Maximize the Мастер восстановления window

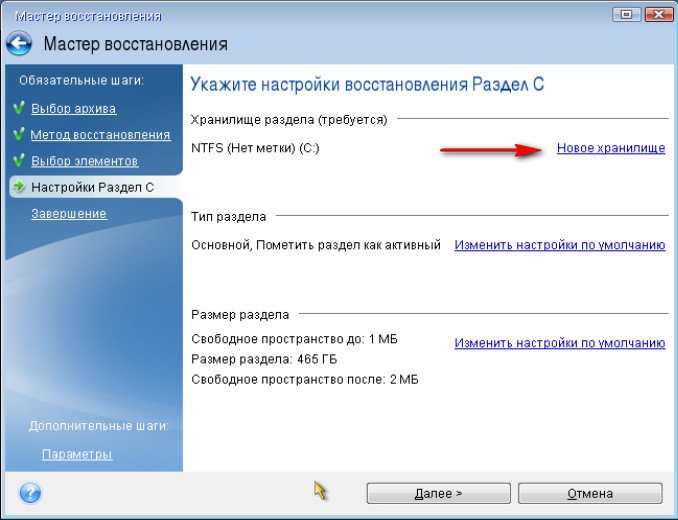click(x=626, y=15)
